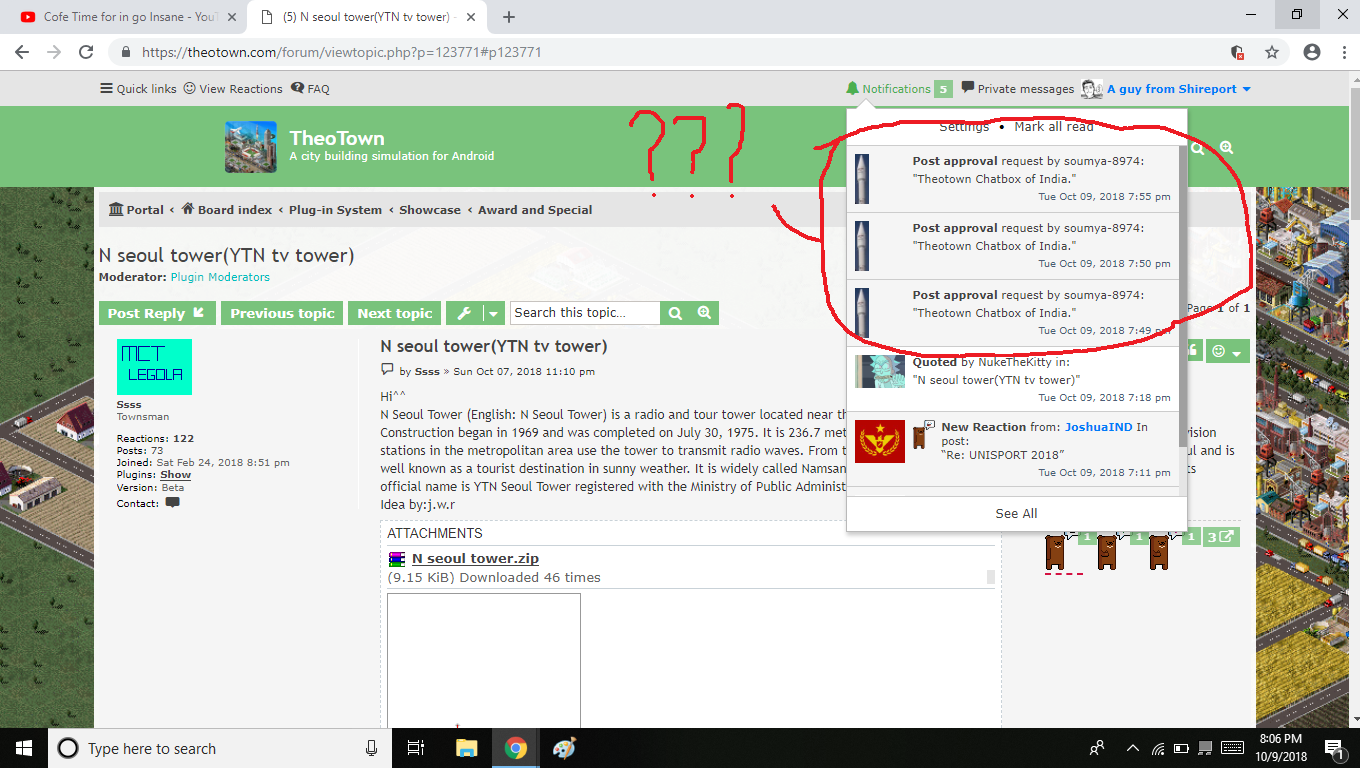Click the zip archive file icon

click(397, 559)
